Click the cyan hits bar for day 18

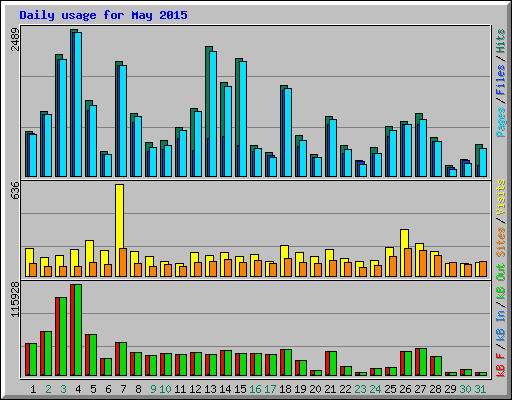(x=288, y=132)
